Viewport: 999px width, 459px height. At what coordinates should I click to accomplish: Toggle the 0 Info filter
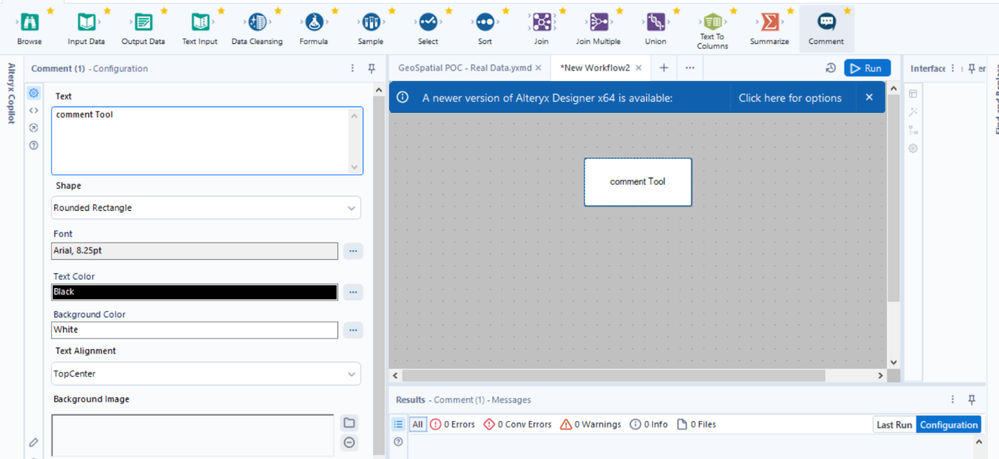[x=649, y=425]
